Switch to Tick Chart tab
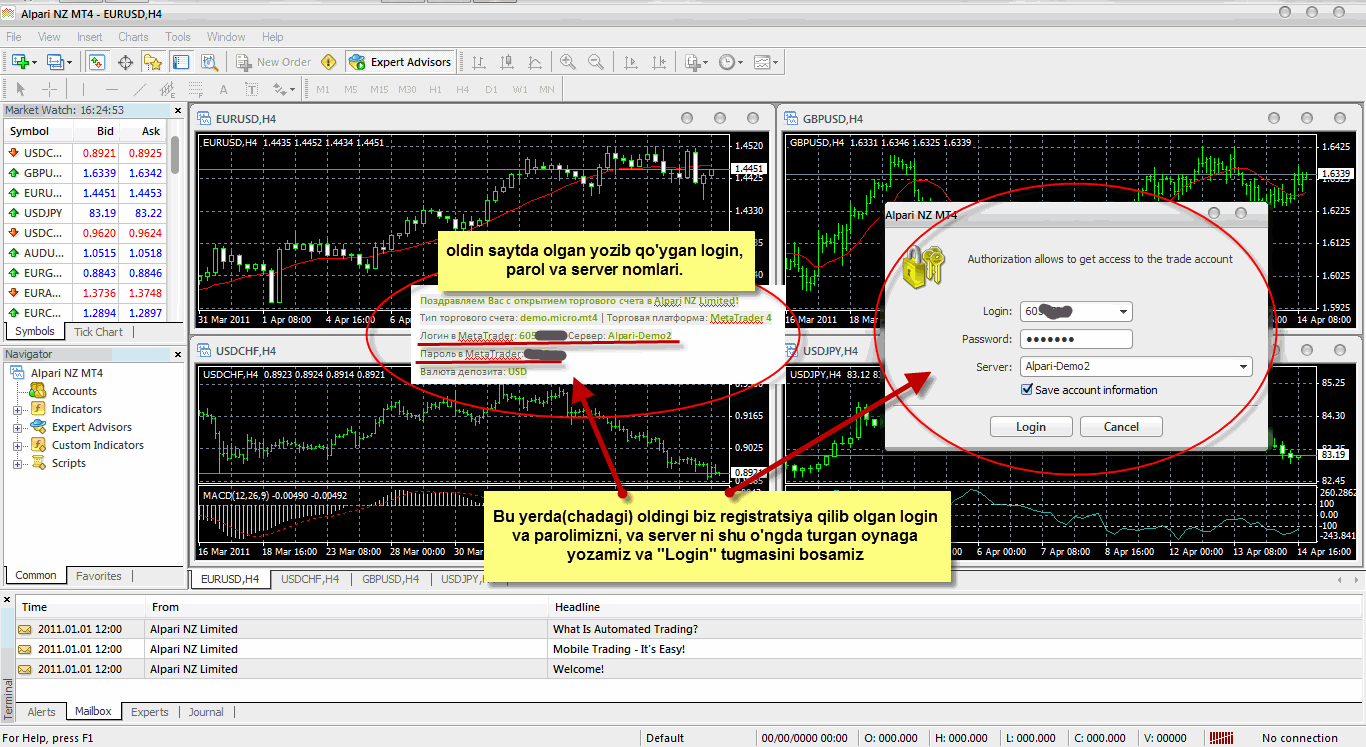 point(98,332)
